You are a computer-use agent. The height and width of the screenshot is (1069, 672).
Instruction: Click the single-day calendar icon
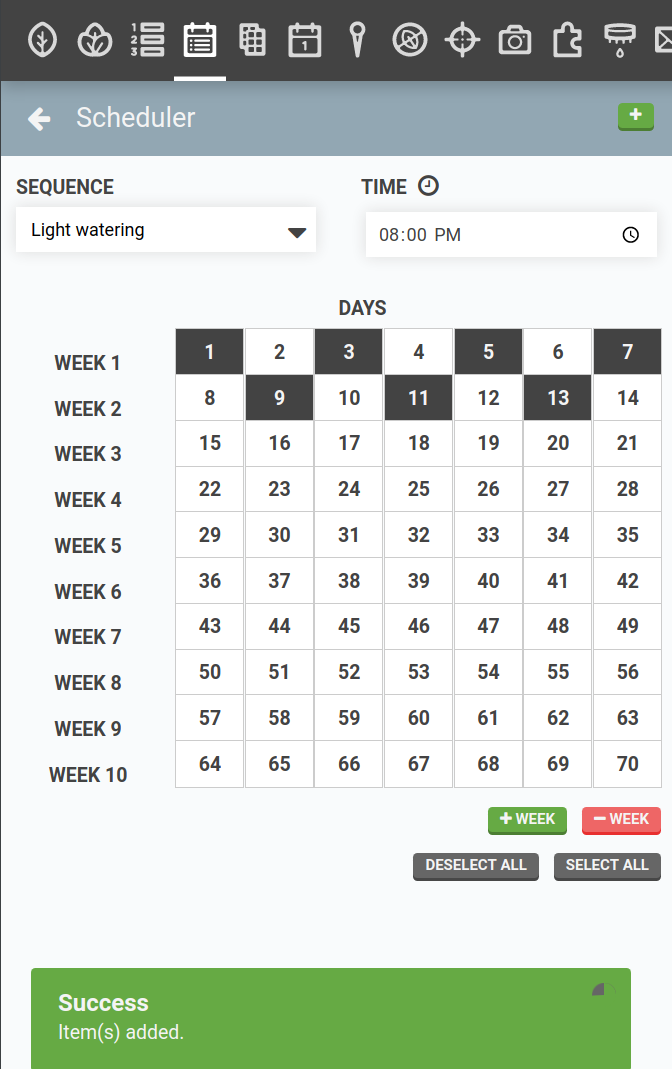[304, 40]
